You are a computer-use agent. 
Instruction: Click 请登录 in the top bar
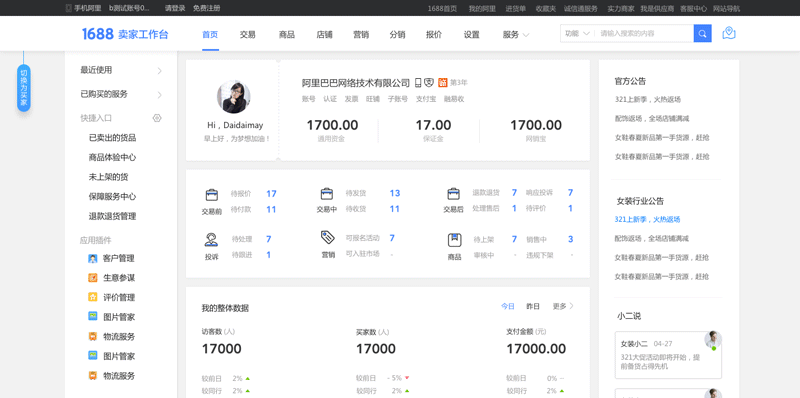pos(175,8)
